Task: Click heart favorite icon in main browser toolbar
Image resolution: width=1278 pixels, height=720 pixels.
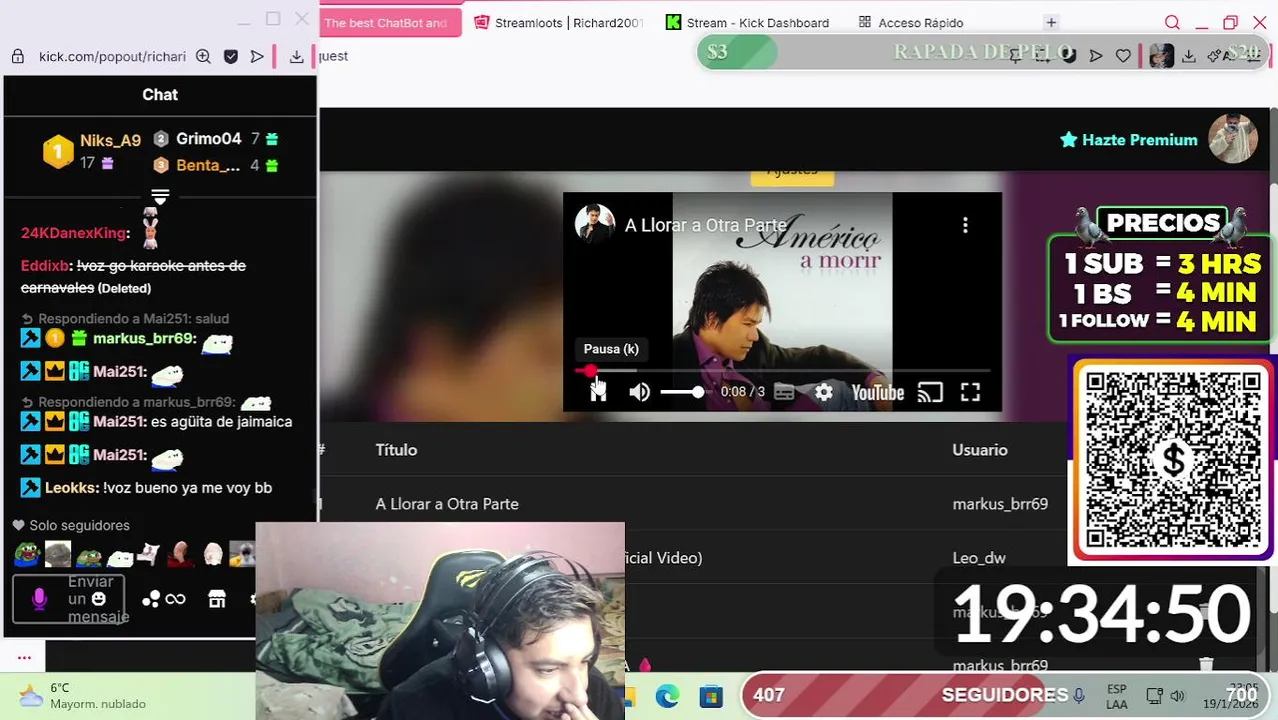Action: (x=1123, y=56)
